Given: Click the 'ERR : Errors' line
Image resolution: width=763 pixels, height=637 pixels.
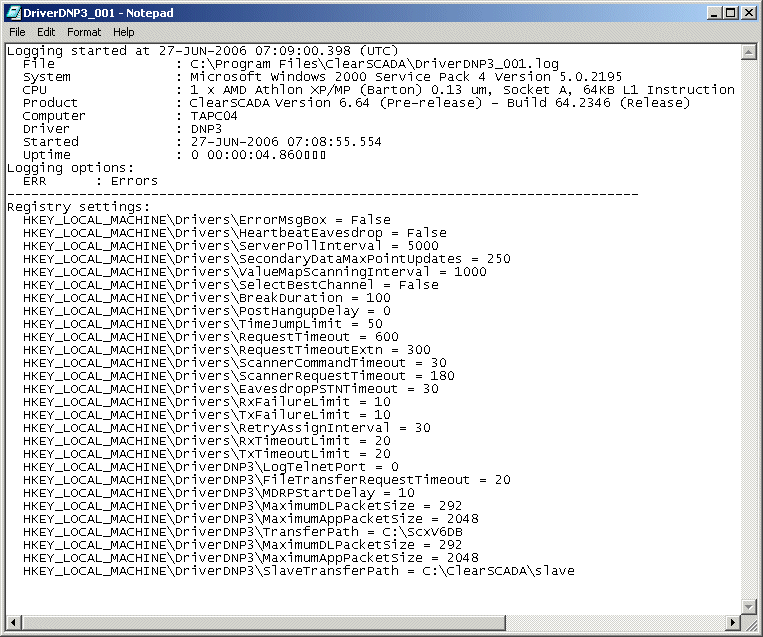Looking at the screenshot, I should pyautogui.click(x=90, y=181).
